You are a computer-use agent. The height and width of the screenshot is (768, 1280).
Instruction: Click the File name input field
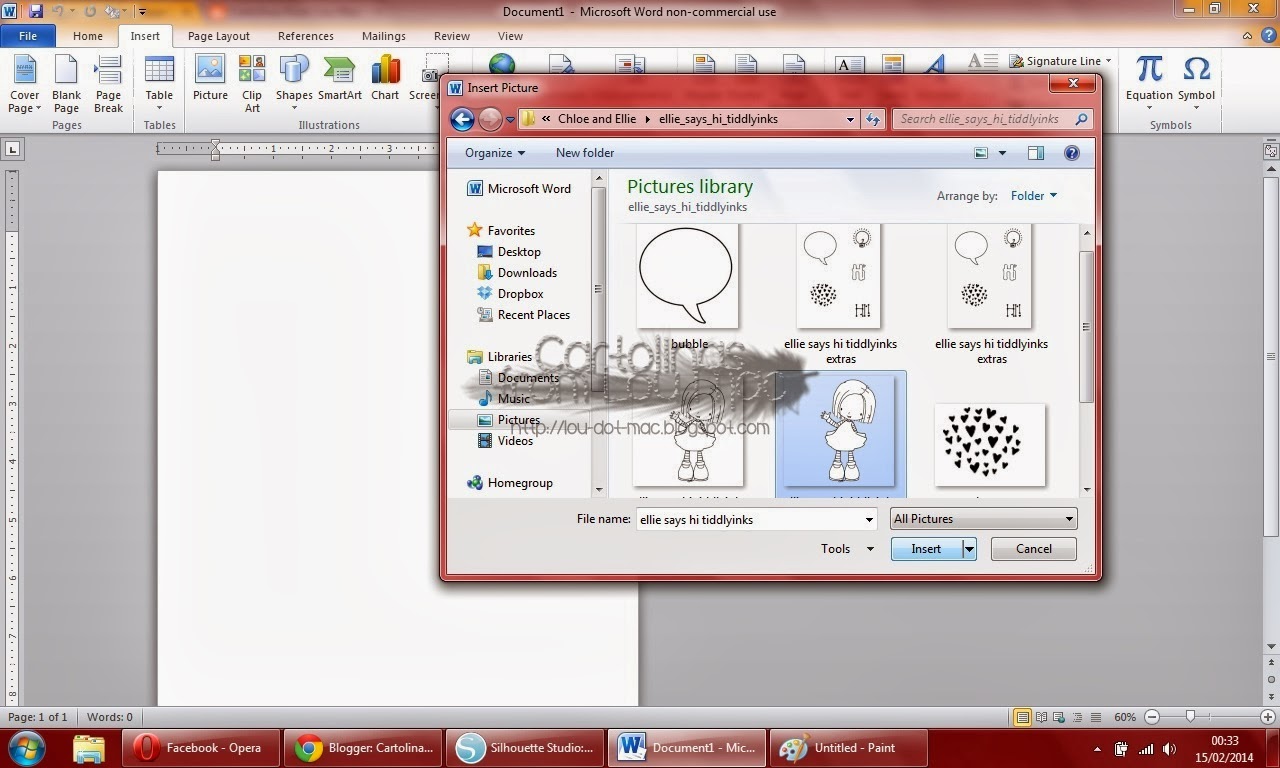[757, 520]
